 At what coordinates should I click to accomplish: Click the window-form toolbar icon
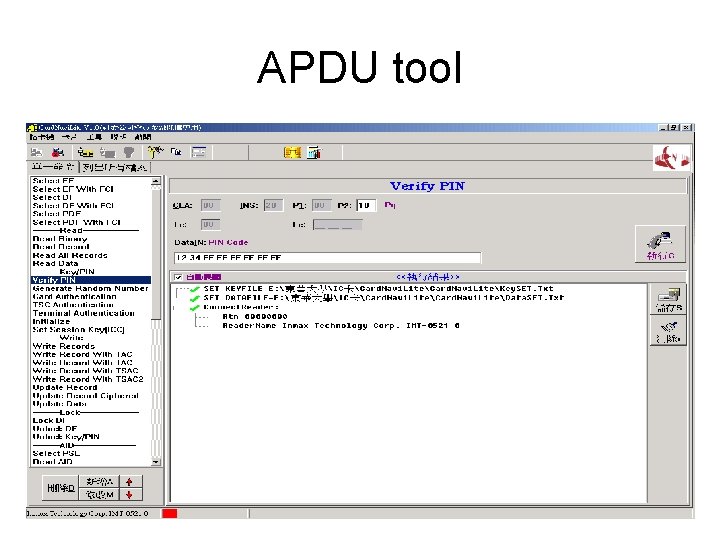[199, 152]
